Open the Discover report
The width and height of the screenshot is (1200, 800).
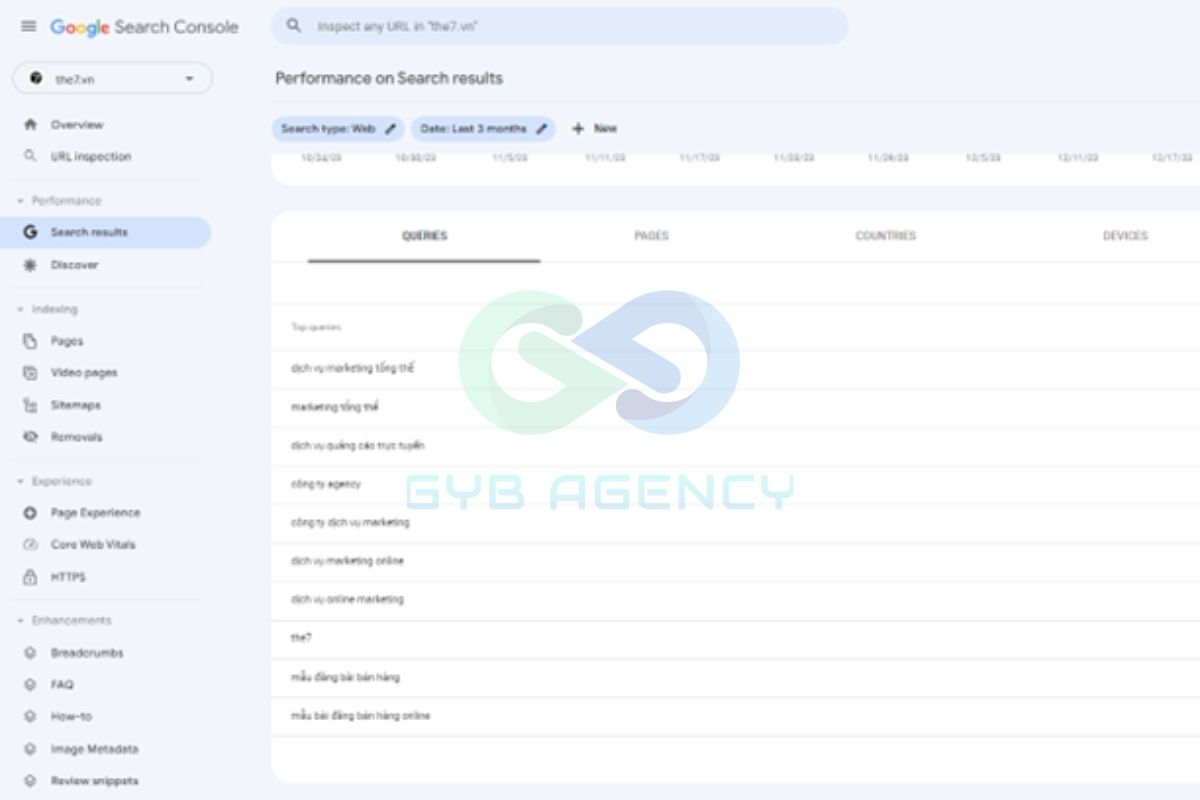[75, 265]
